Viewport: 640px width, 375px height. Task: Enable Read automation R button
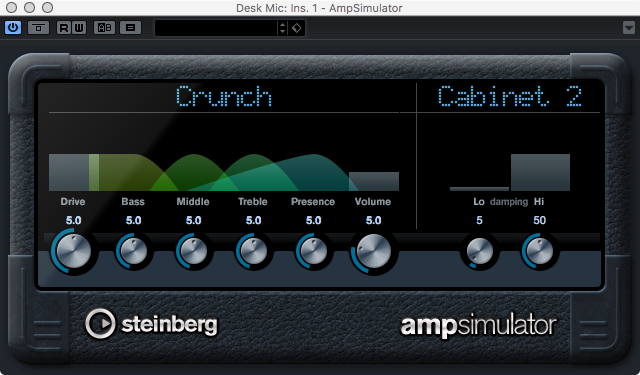point(64,28)
